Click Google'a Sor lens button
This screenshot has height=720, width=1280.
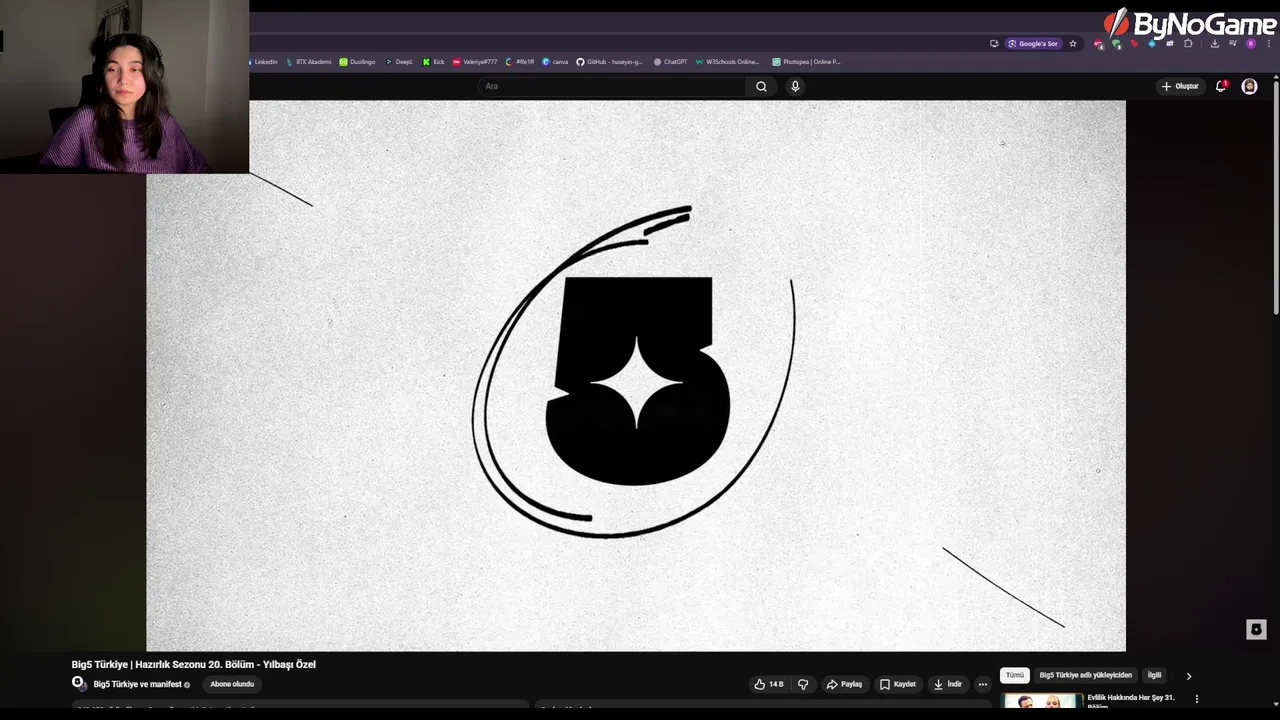(1033, 44)
